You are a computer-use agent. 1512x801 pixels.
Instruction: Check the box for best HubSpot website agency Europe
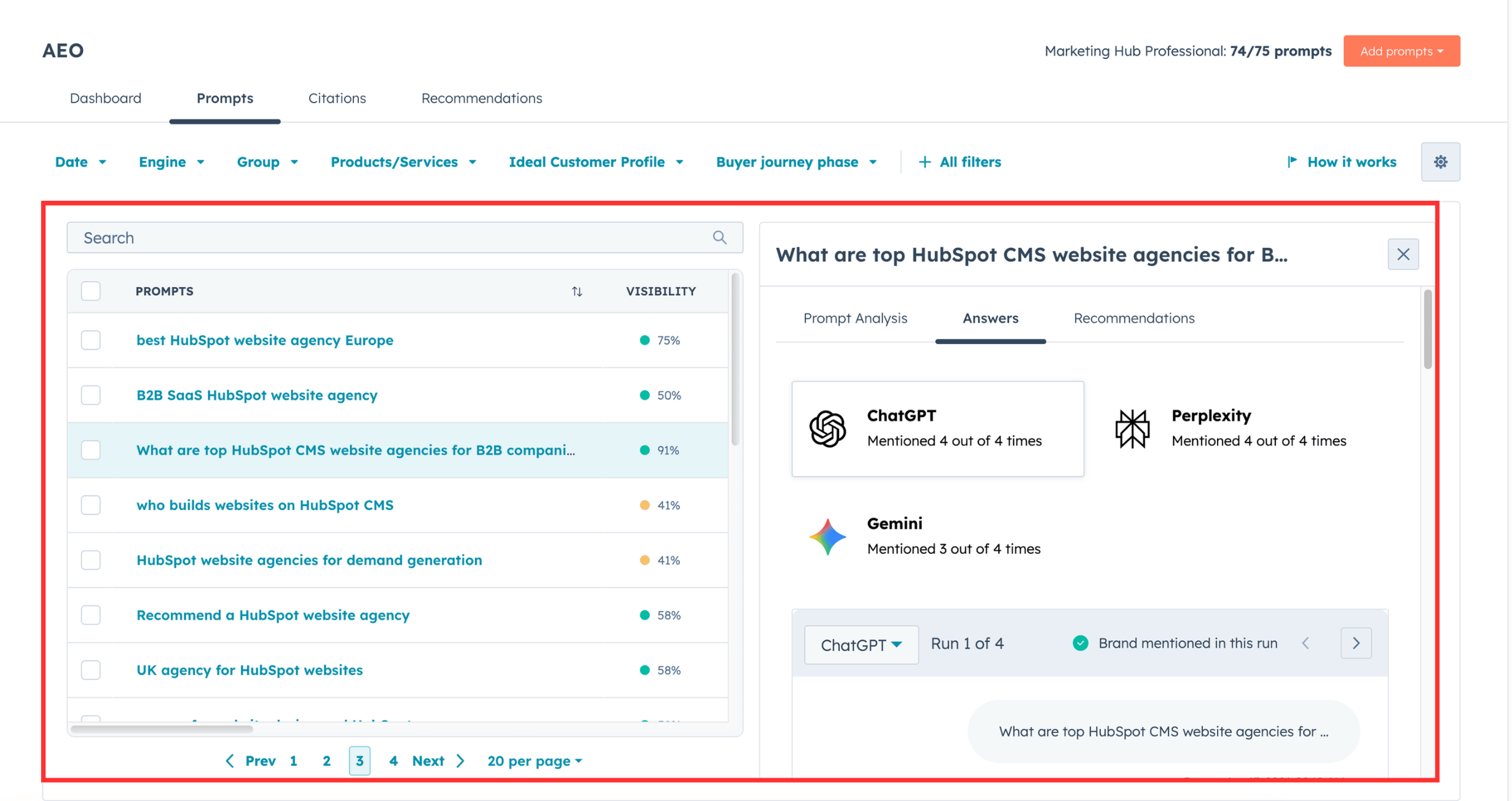click(90, 340)
